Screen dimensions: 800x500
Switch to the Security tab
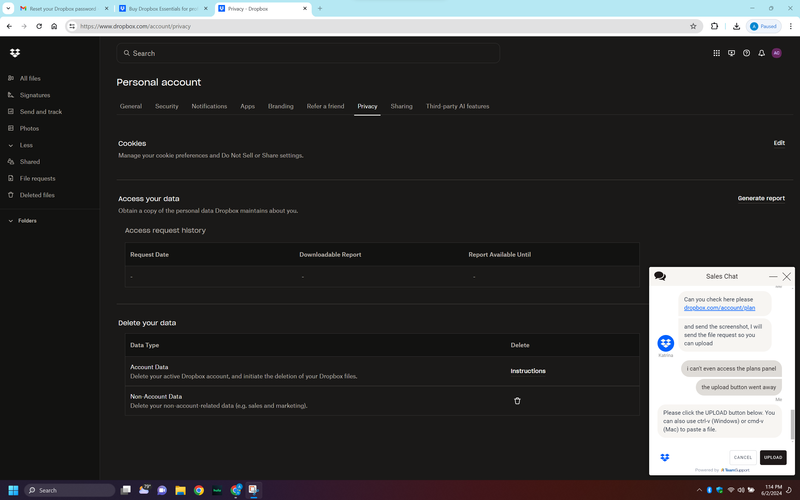pyautogui.click(x=167, y=106)
